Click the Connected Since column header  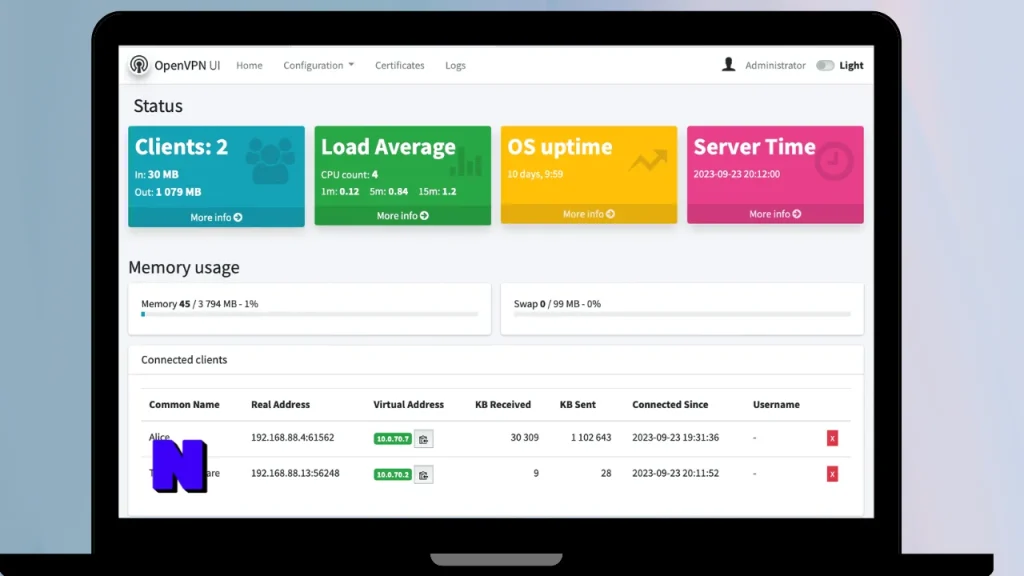tap(670, 404)
